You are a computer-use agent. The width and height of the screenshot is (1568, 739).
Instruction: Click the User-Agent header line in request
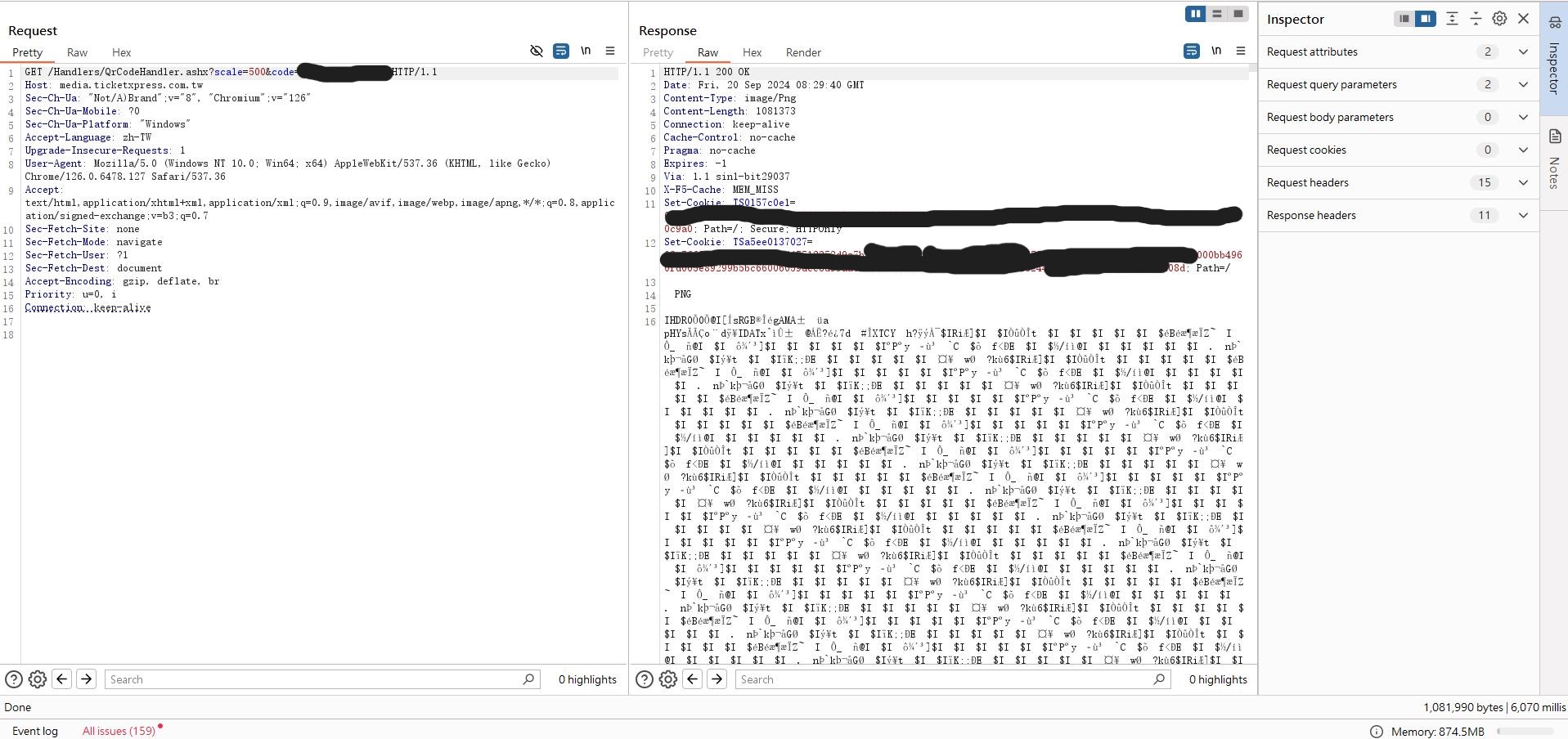click(x=288, y=170)
